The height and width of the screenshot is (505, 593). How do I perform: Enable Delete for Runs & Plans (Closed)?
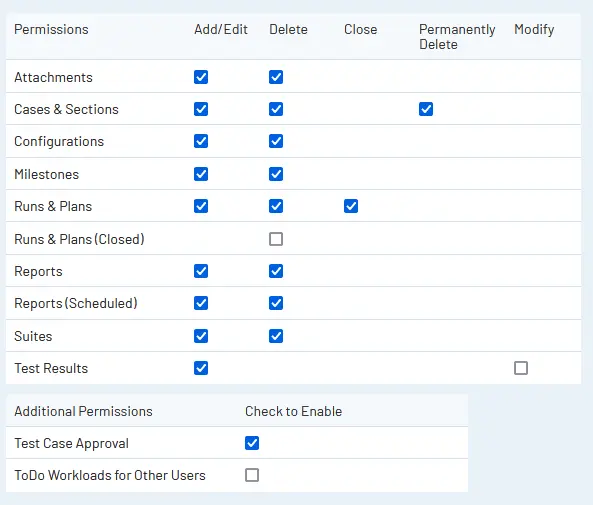click(x=276, y=239)
